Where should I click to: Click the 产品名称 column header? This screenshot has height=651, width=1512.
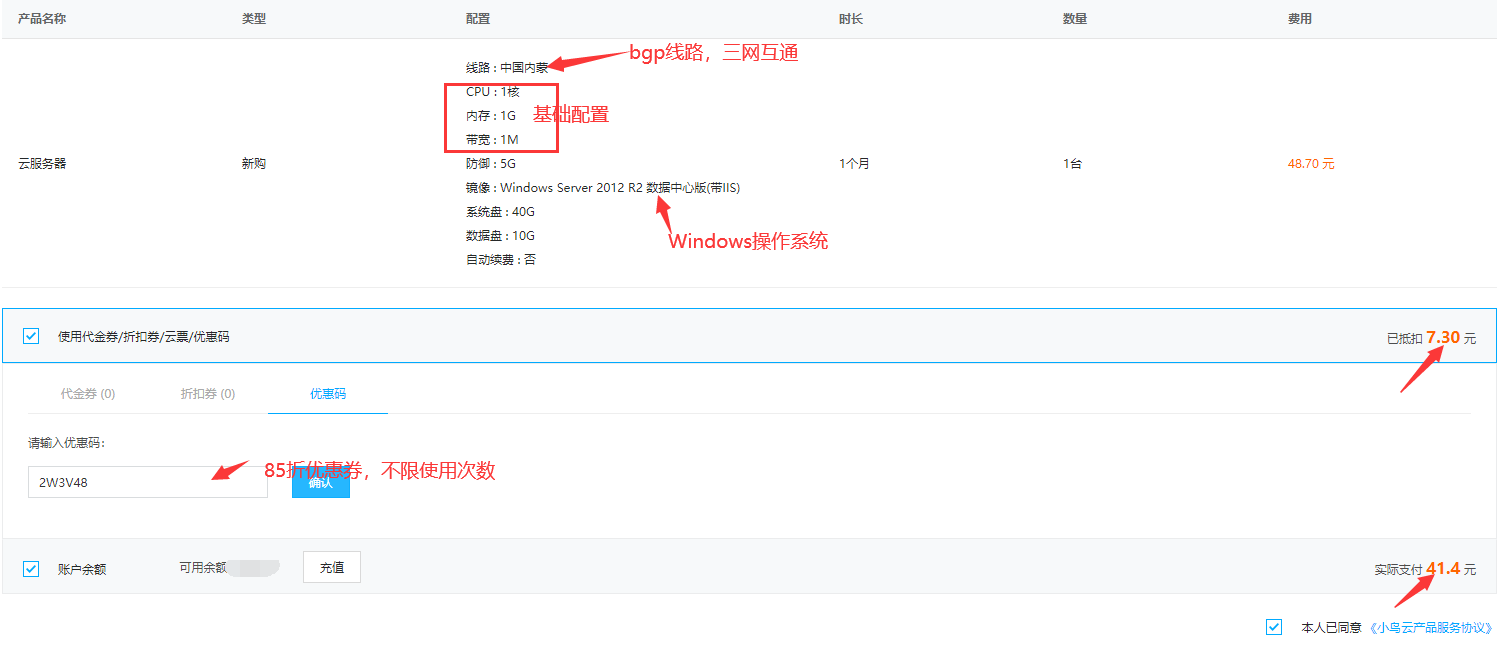click(x=42, y=19)
